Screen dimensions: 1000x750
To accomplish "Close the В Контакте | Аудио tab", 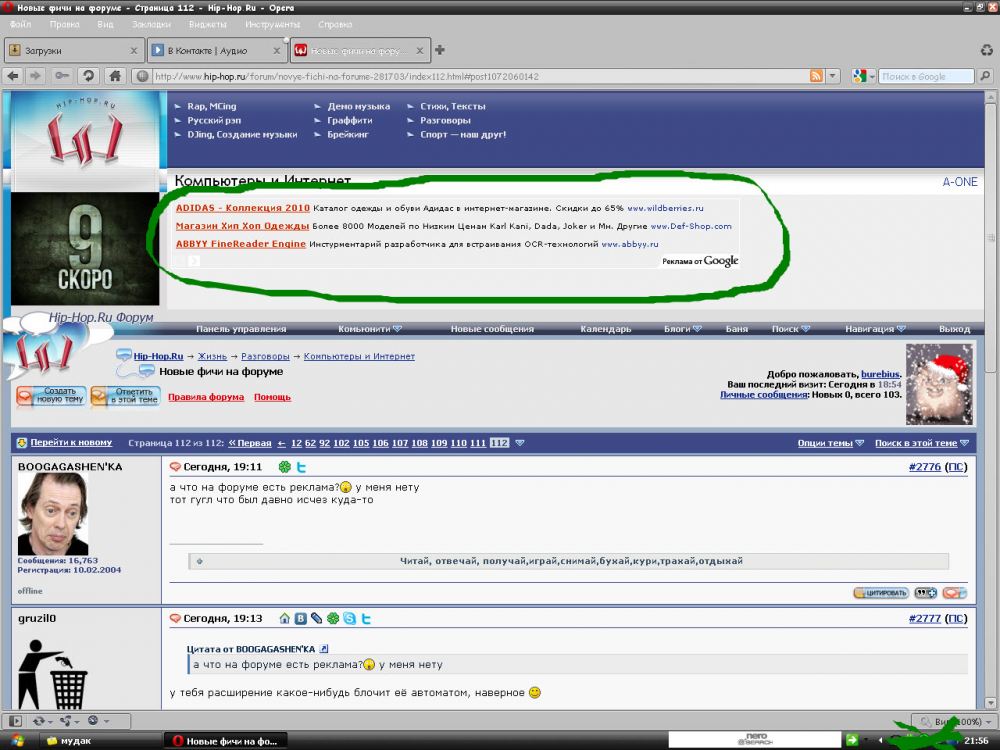I will click(276, 50).
